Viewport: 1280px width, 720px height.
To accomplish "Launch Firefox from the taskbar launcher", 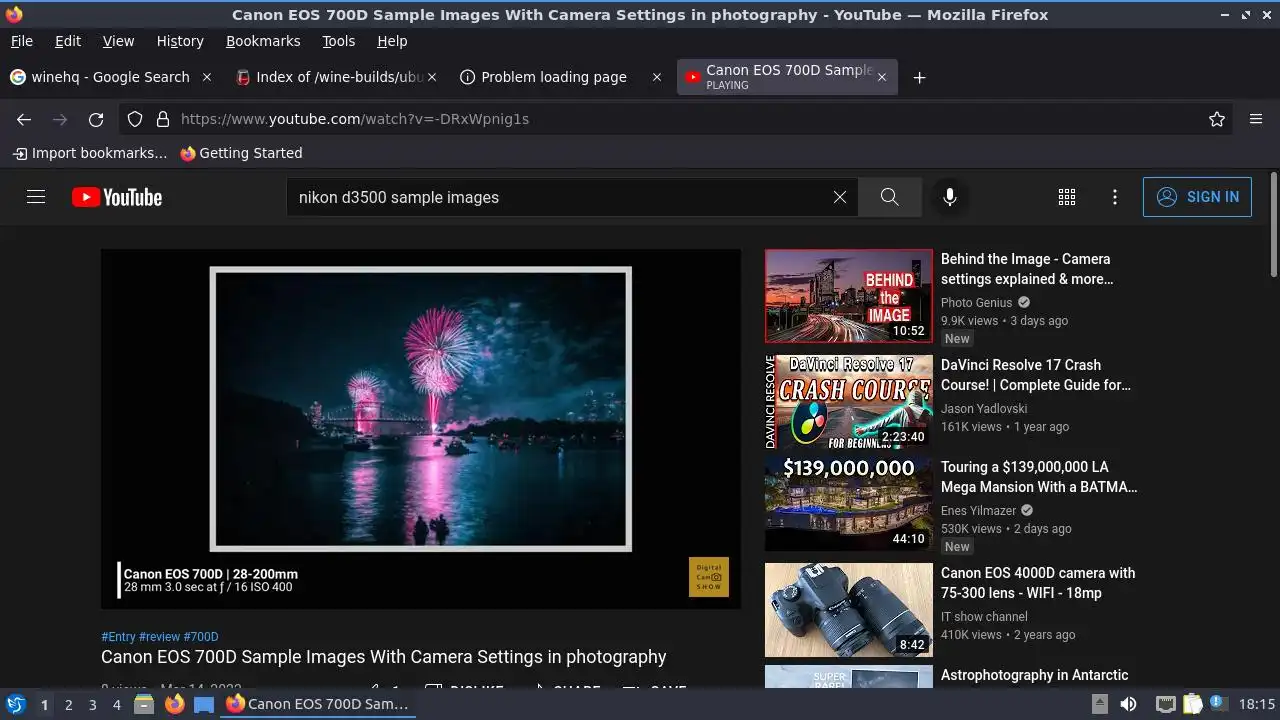I will [x=175, y=704].
